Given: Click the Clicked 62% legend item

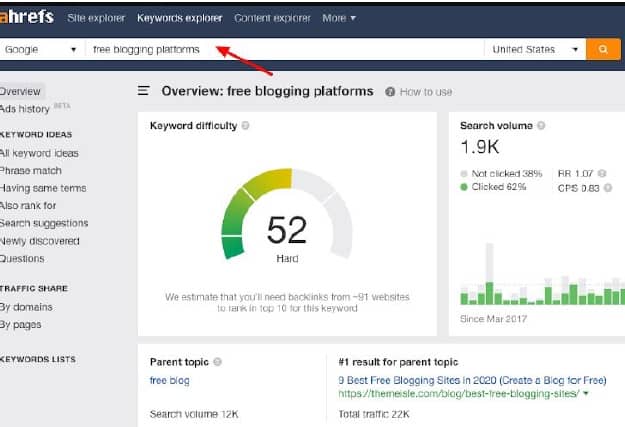Looking at the screenshot, I should pyautogui.click(x=493, y=187).
